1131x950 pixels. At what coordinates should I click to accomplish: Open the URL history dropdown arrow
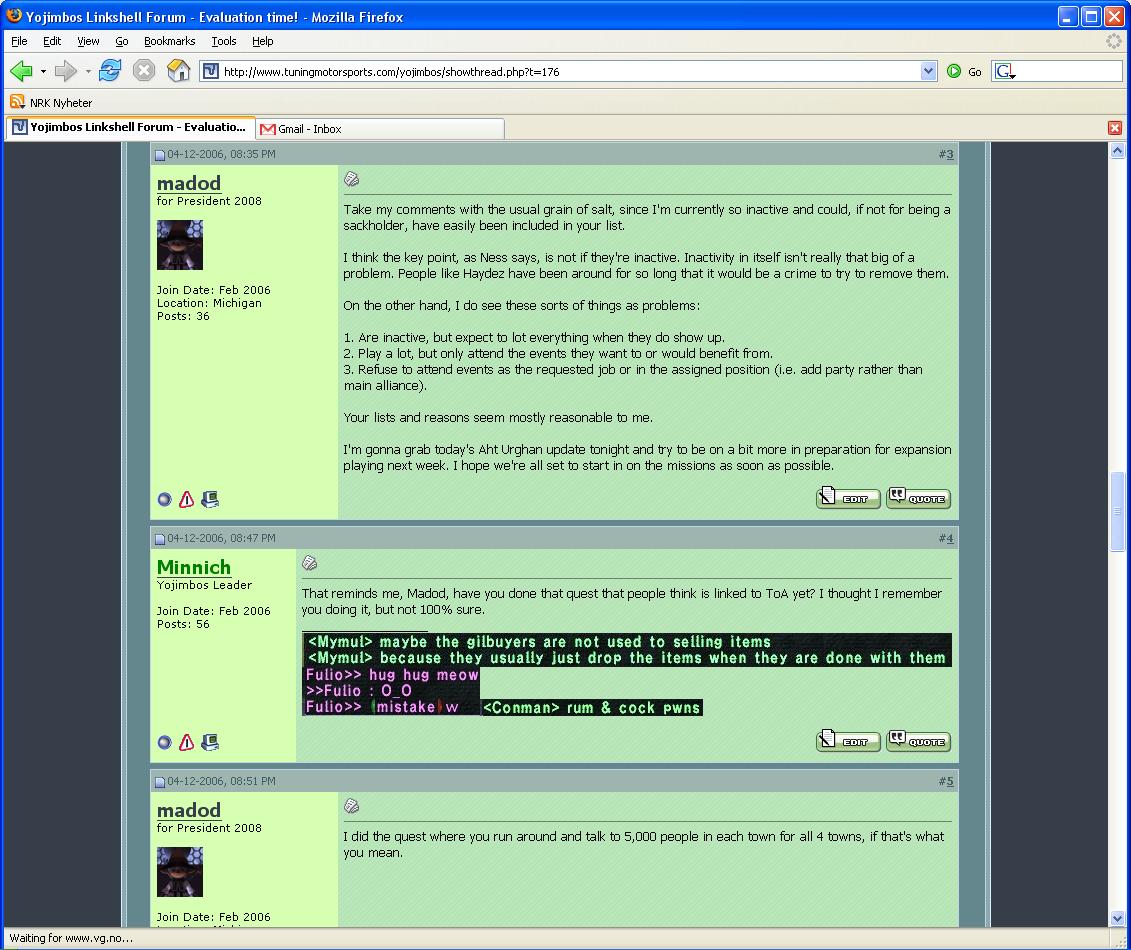point(928,71)
